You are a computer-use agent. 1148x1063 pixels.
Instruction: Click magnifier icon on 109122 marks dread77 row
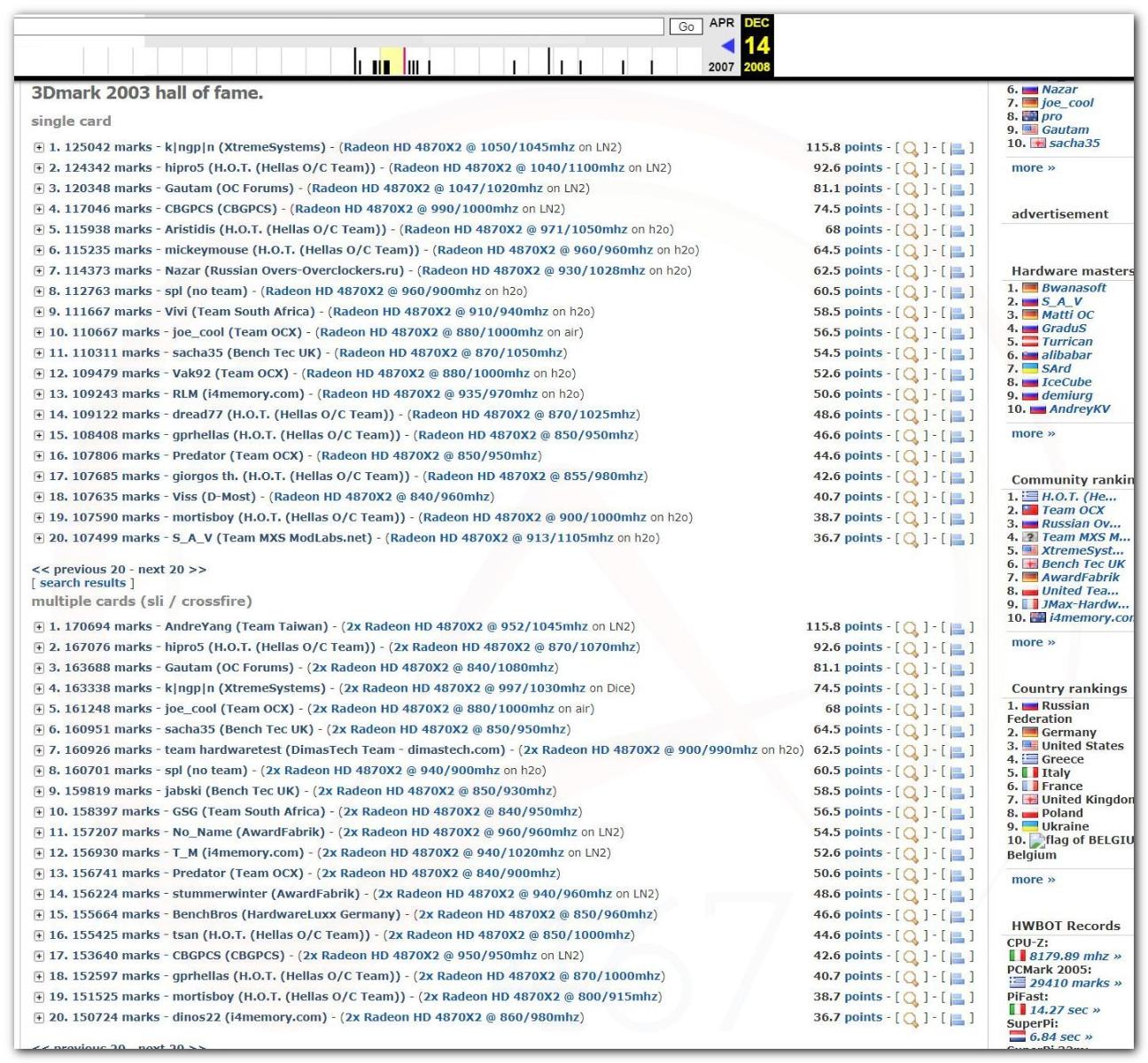pyautogui.click(x=910, y=415)
